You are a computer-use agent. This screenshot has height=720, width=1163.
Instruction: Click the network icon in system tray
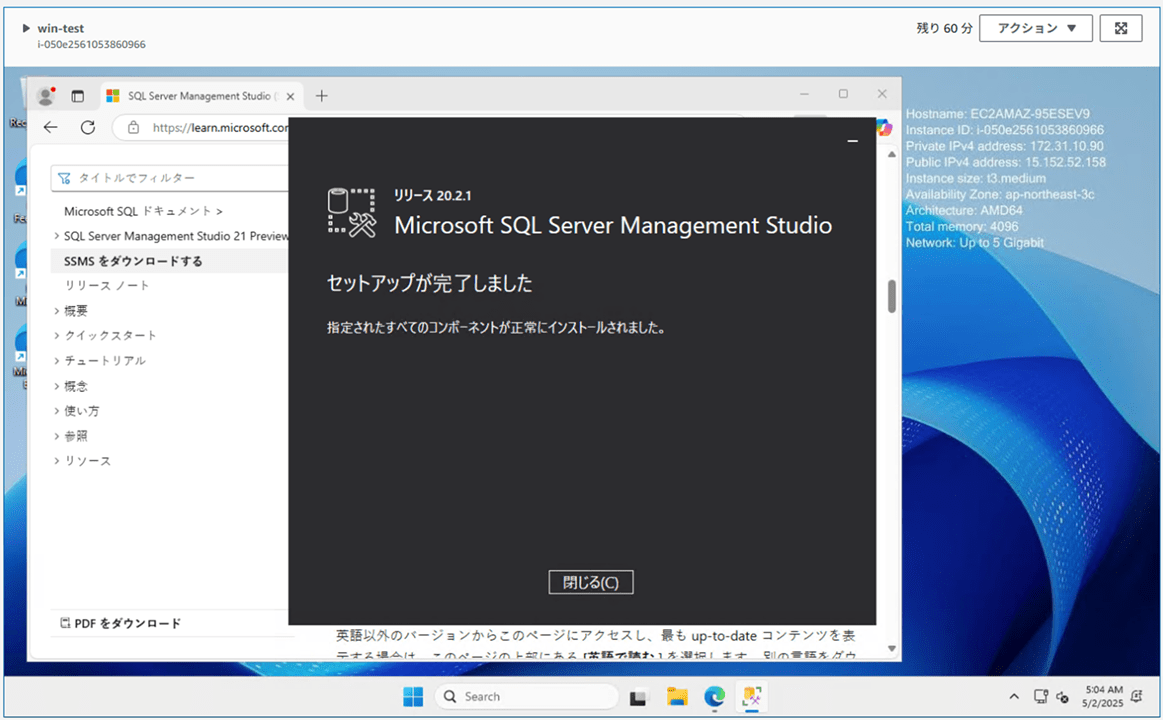1041,696
